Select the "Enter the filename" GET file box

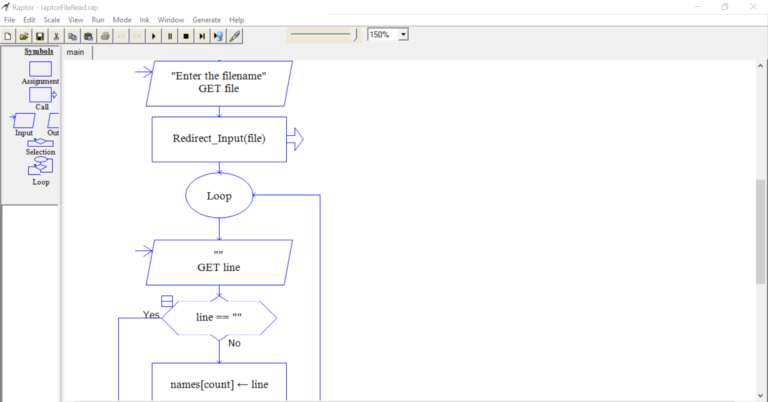(x=219, y=83)
